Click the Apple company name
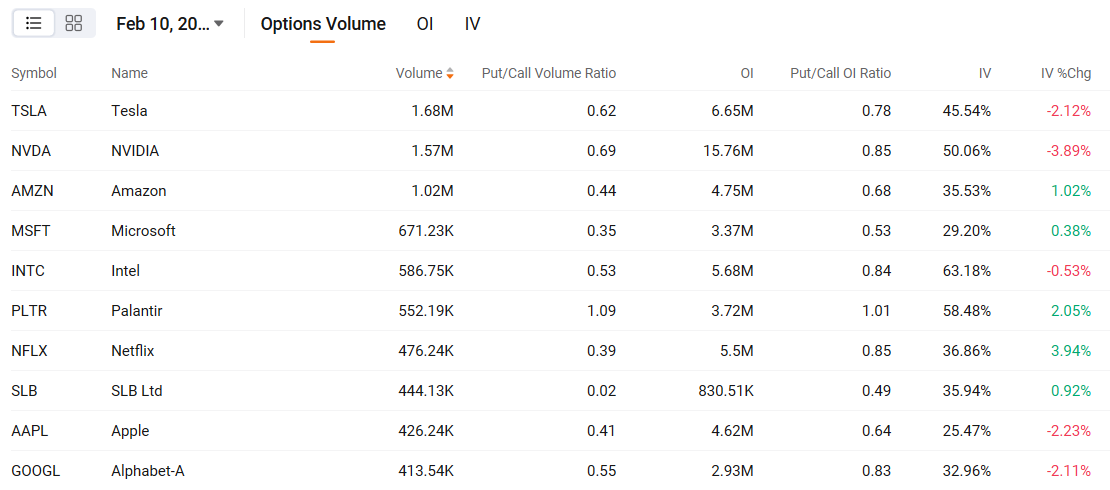1110x490 pixels. coord(130,431)
